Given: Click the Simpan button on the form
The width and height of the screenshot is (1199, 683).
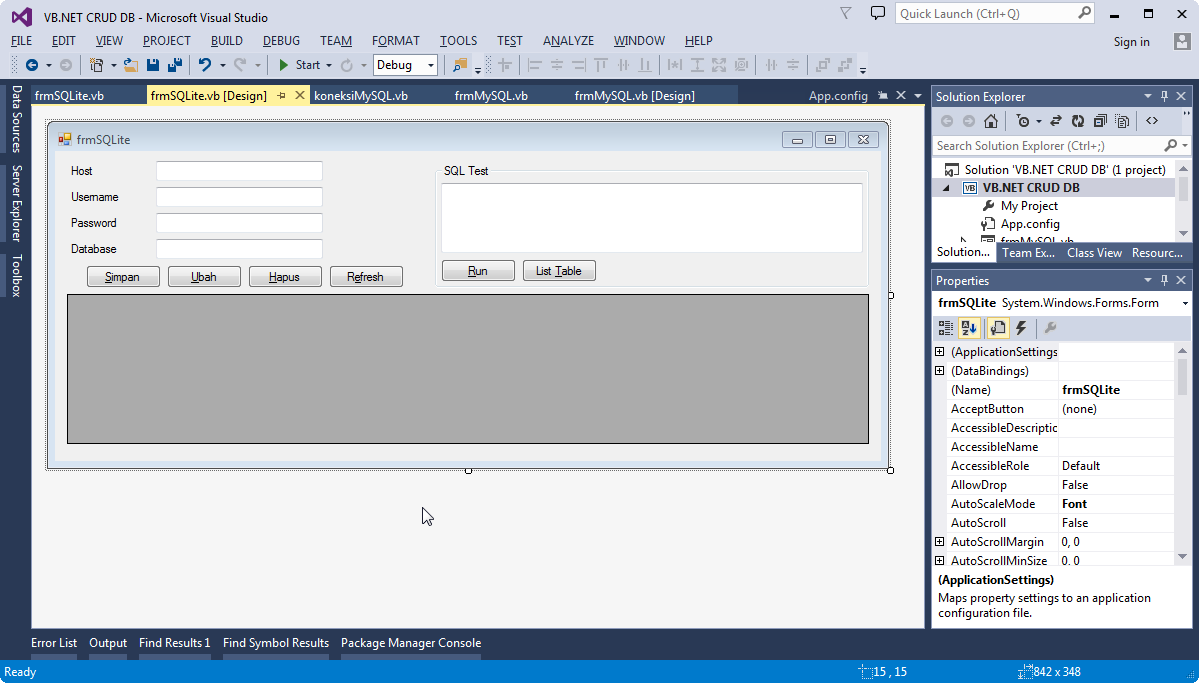Looking at the screenshot, I should (x=122, y=277).
